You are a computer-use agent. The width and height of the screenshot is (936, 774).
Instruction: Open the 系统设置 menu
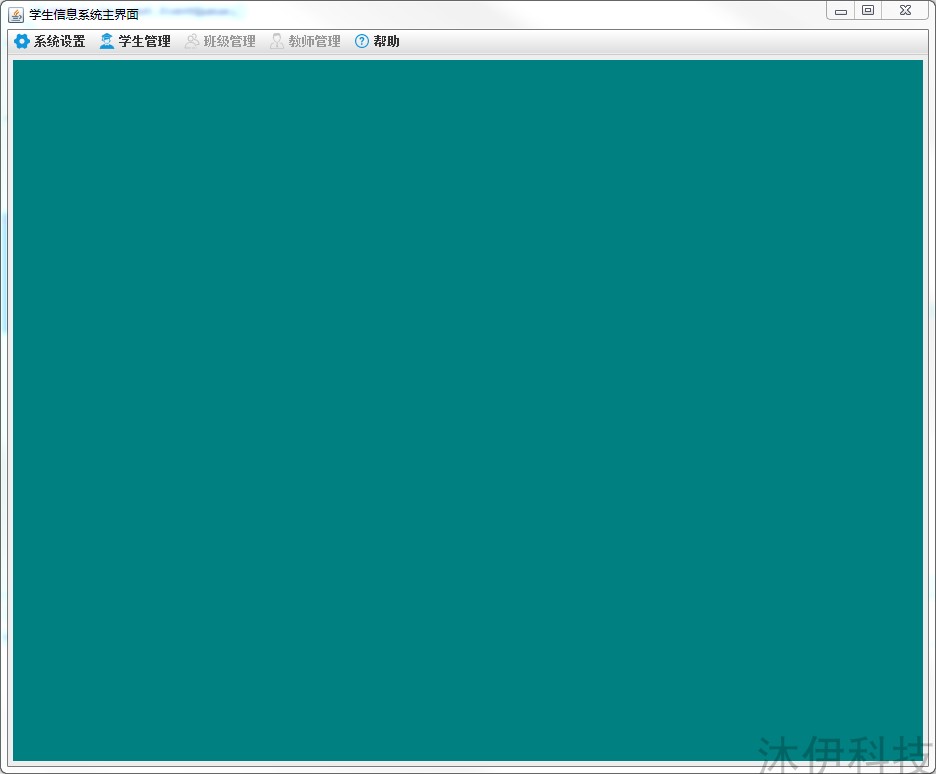(50, 41)
